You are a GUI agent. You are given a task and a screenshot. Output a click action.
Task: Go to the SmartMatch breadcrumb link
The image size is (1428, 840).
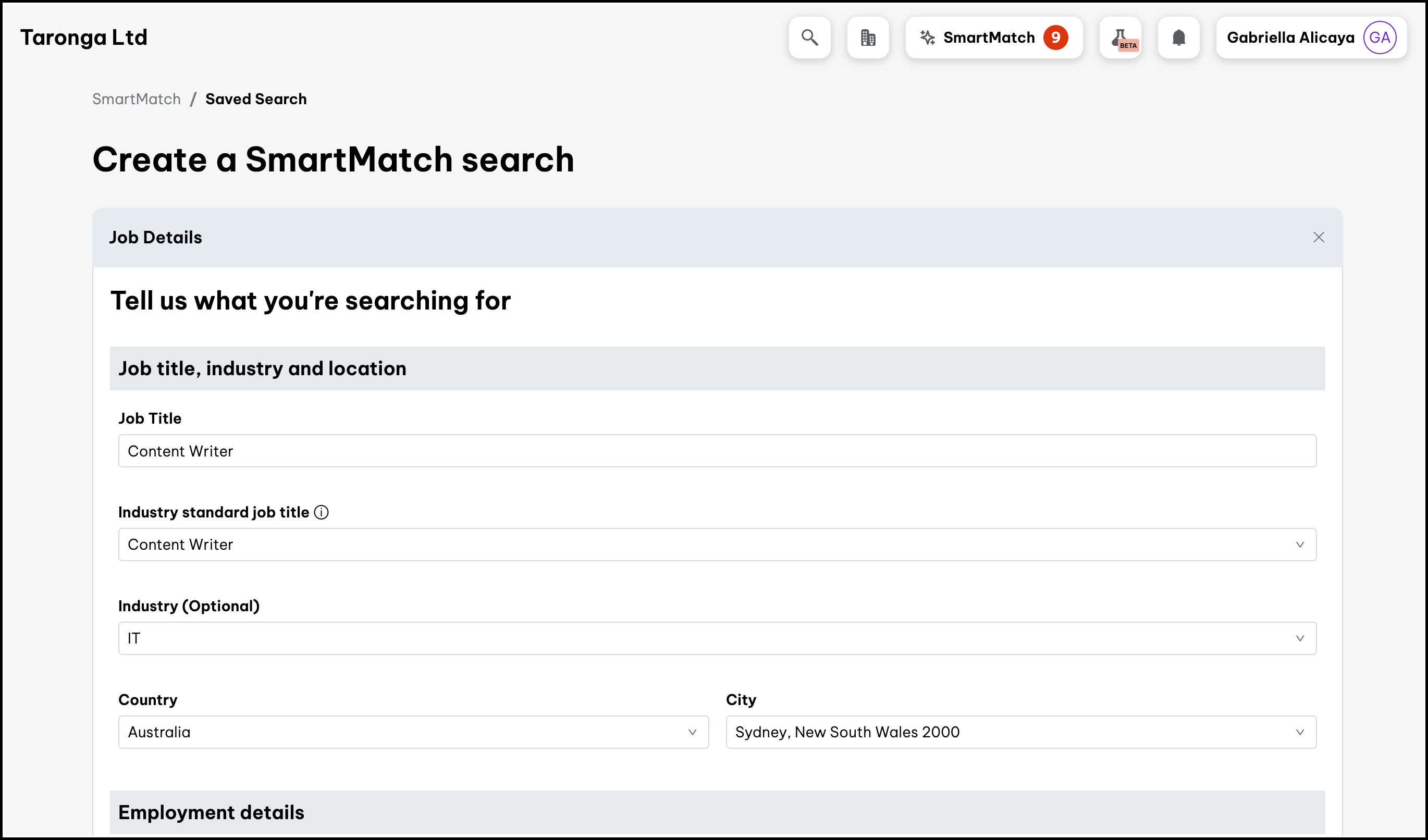tap(137, 99)
